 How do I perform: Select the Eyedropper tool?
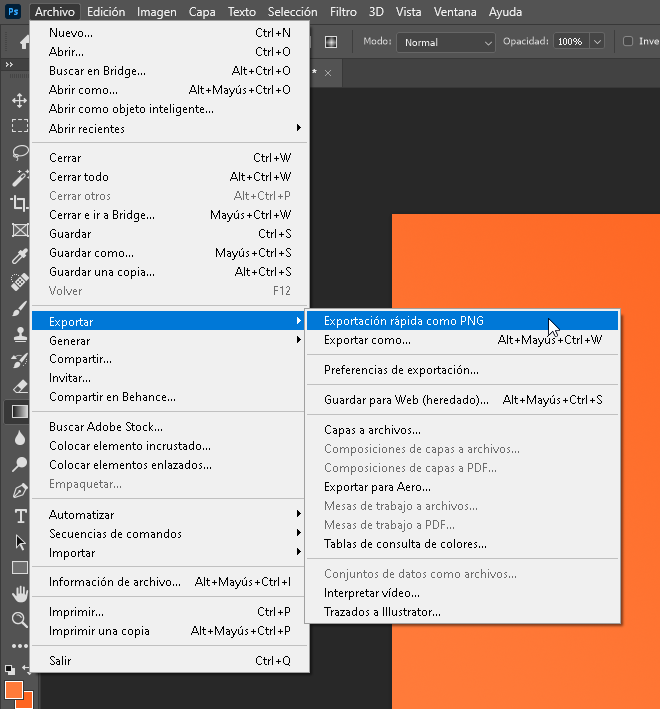[x=19, y=256]
